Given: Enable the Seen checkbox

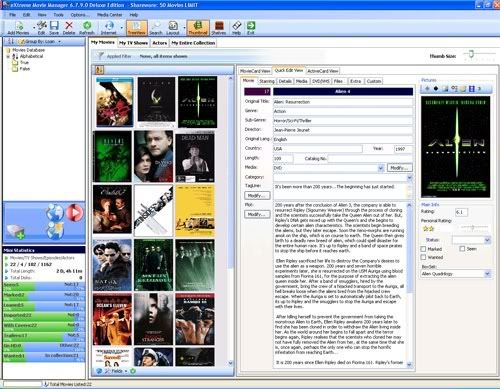Looking at the screenshot, I should click(462, 249).
